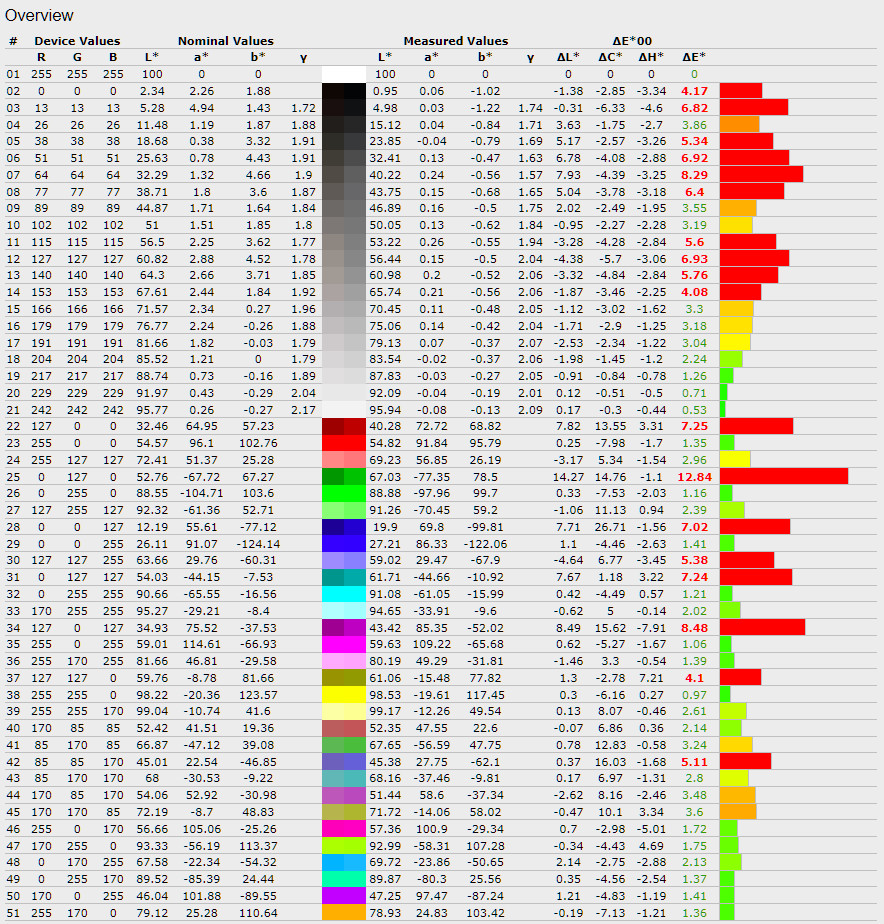Click the Measured Values column header
The image size is (884, 924).
[x=455, y=41]
